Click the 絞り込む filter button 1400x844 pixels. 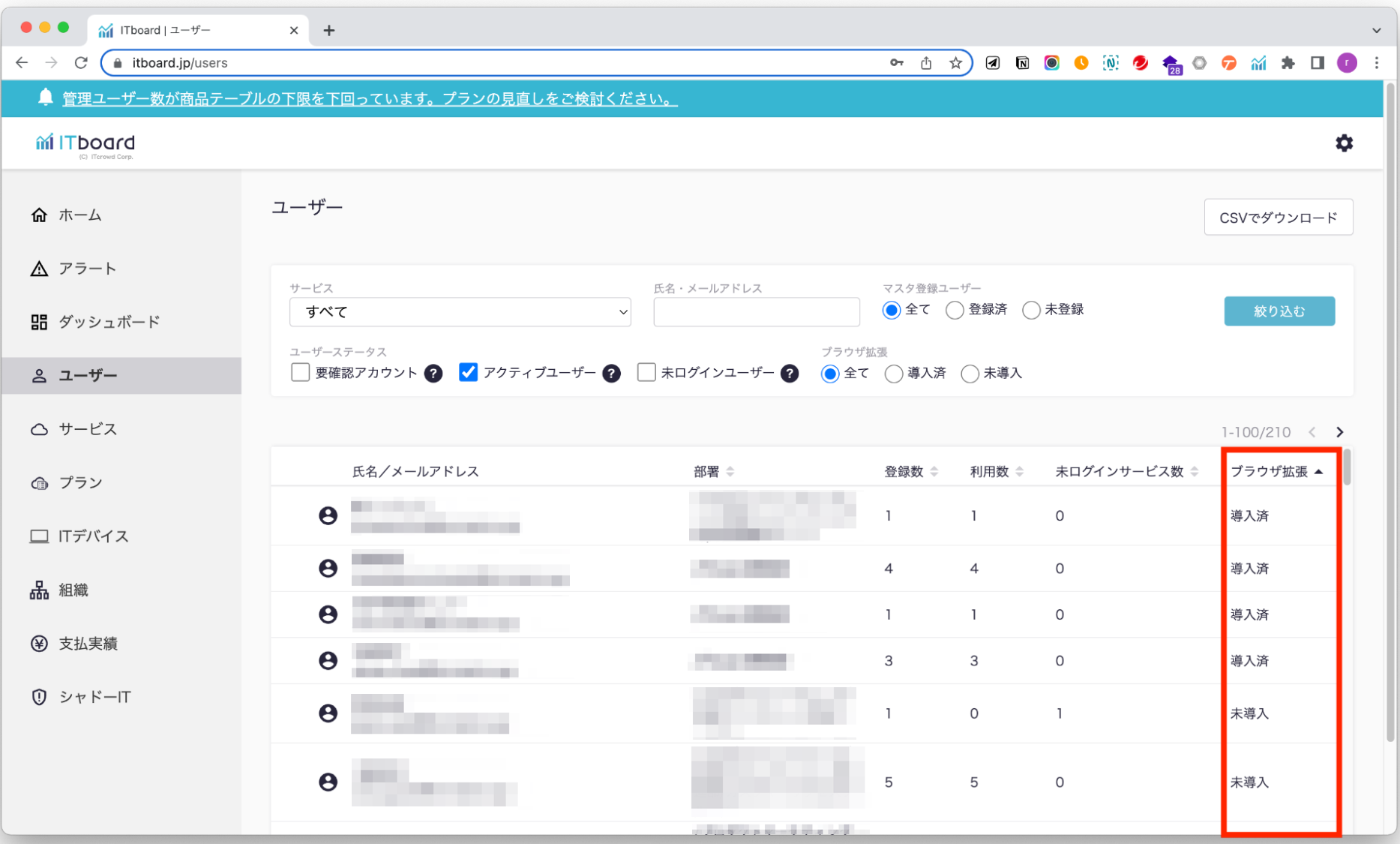pyautogui.click(x=1279, y=311)
